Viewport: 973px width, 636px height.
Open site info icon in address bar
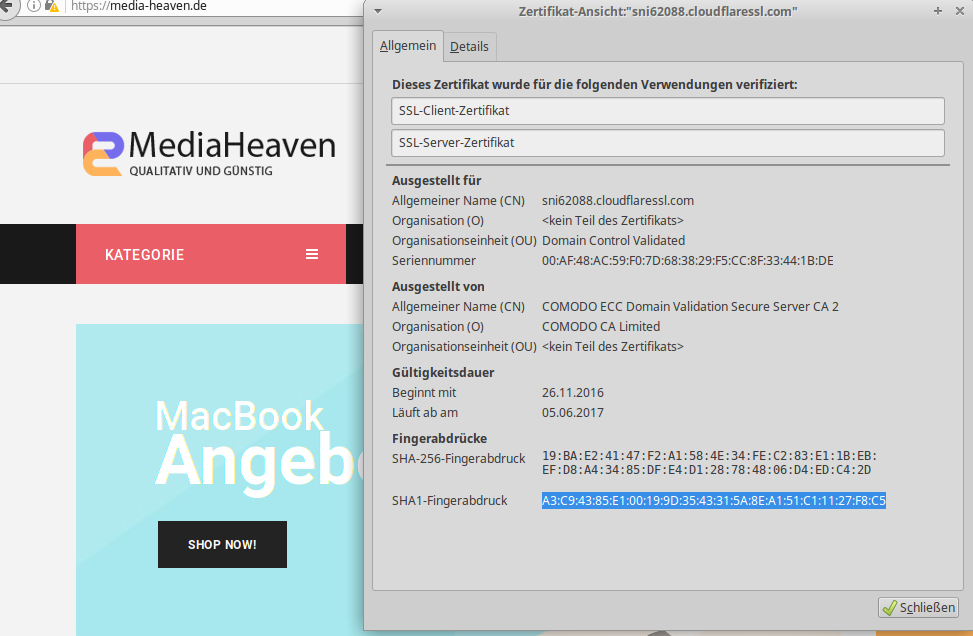34,6
